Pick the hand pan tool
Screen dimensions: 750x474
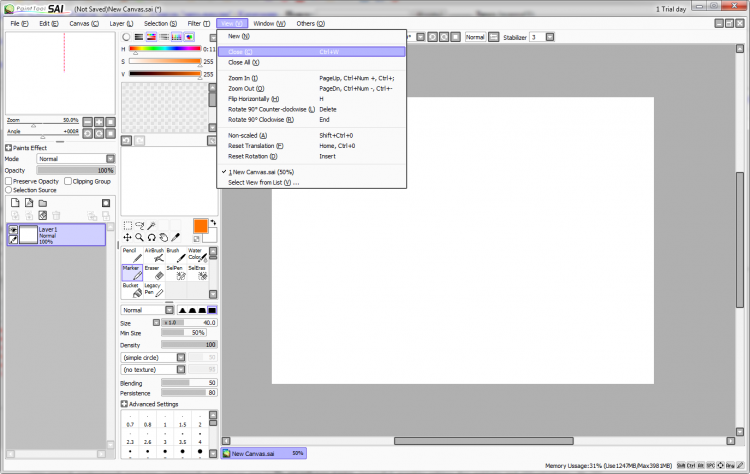click(164, 237)
